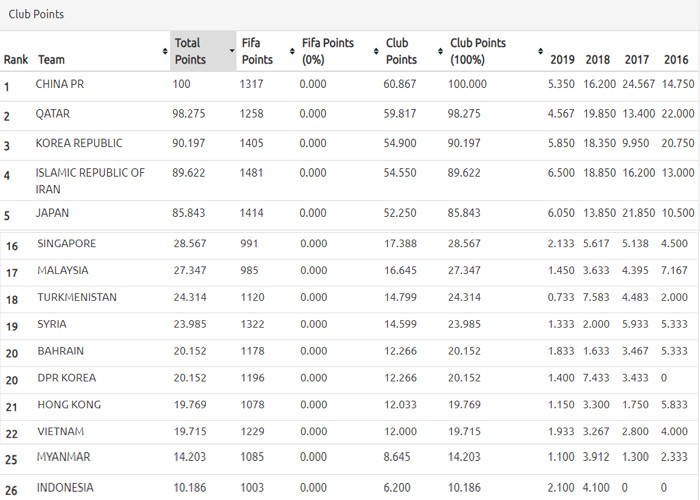Click the 2017 column header
This screenshot has width=700, height=500.
pos(636,60)
